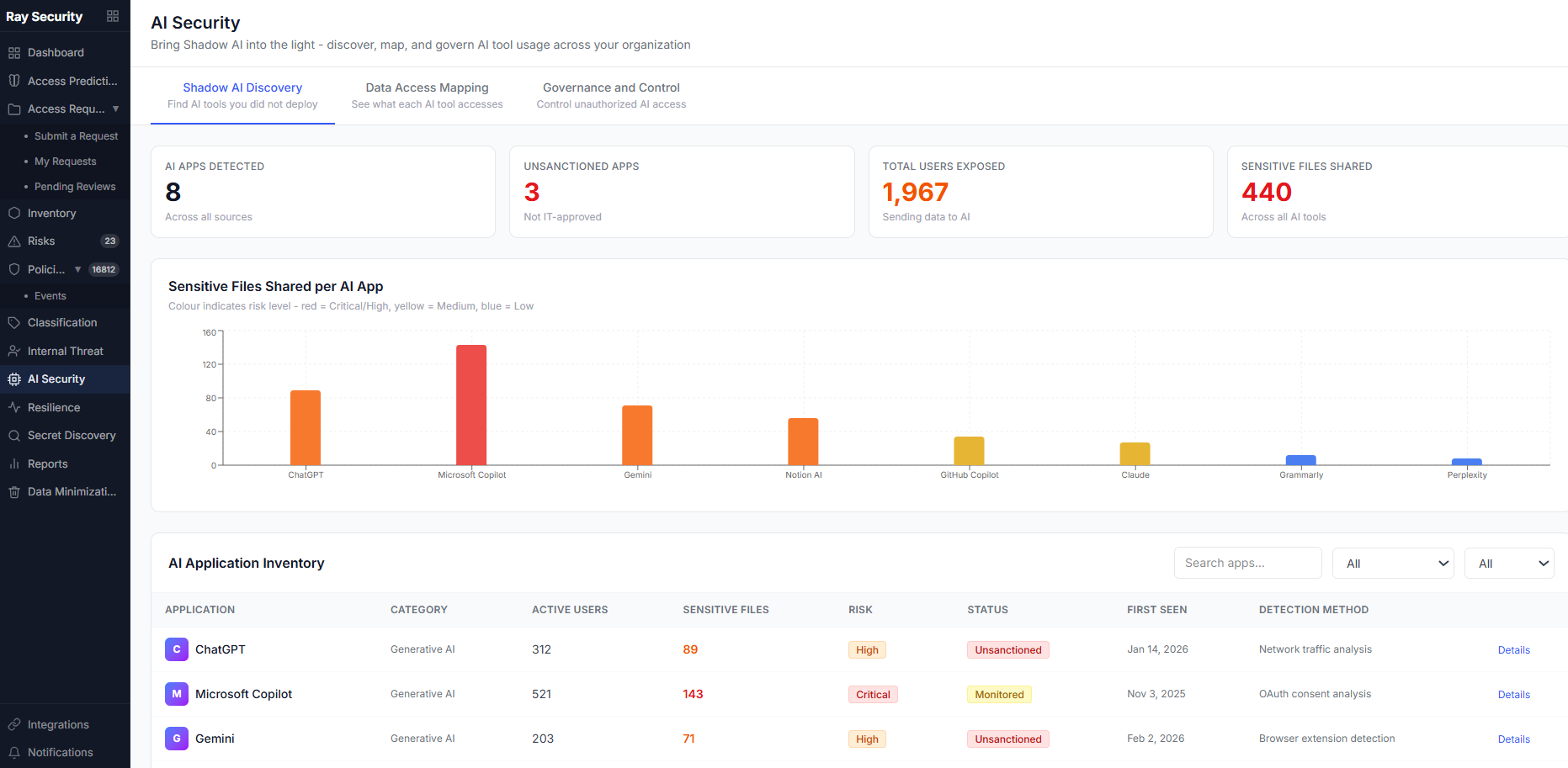The width and height of the screenshot is (1568, 768).
Task: Click the Notifications bell icon
Action: coord(14,753)
